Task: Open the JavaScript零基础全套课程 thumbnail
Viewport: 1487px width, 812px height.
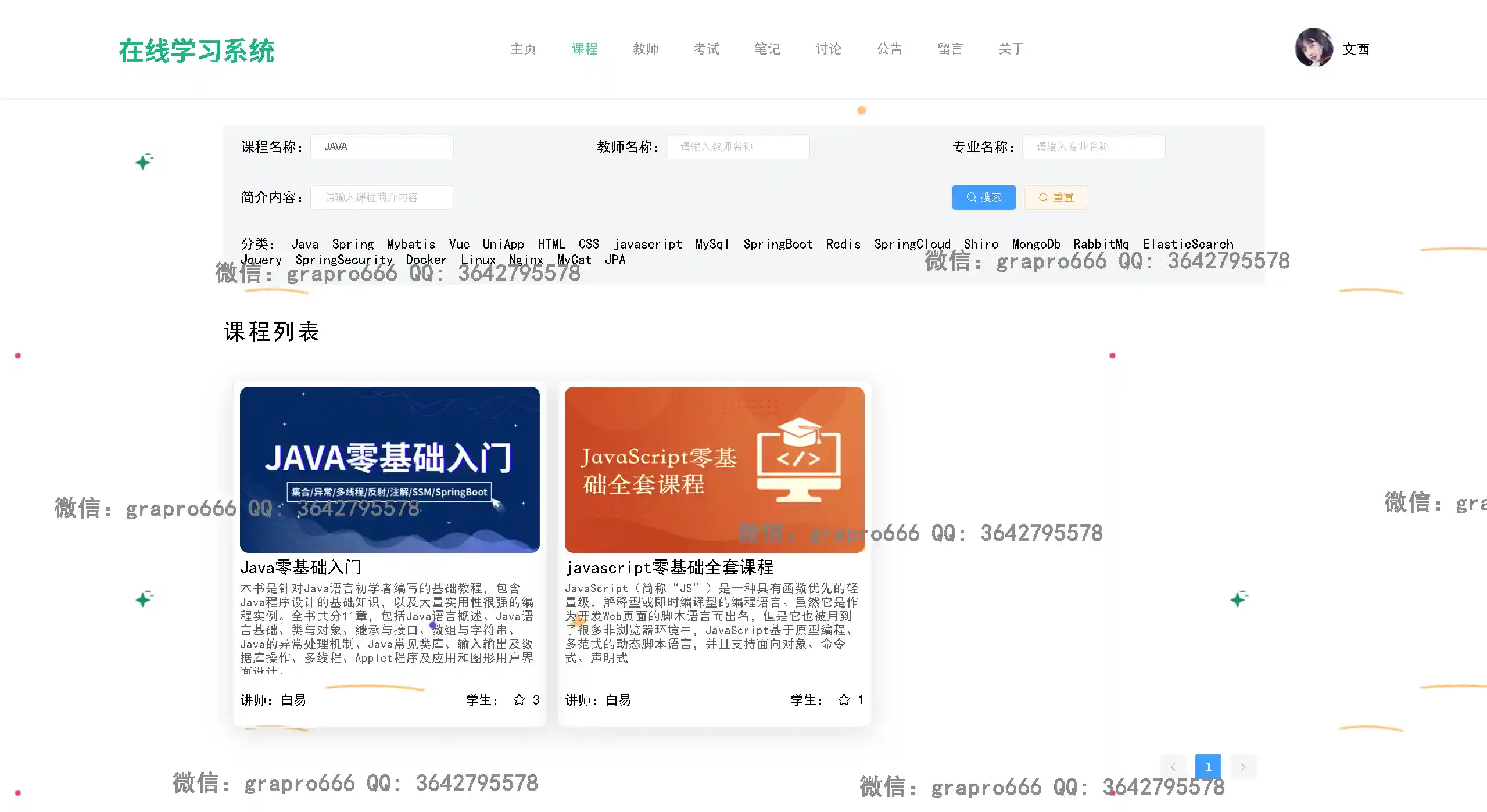Action: tap(714, 469)
